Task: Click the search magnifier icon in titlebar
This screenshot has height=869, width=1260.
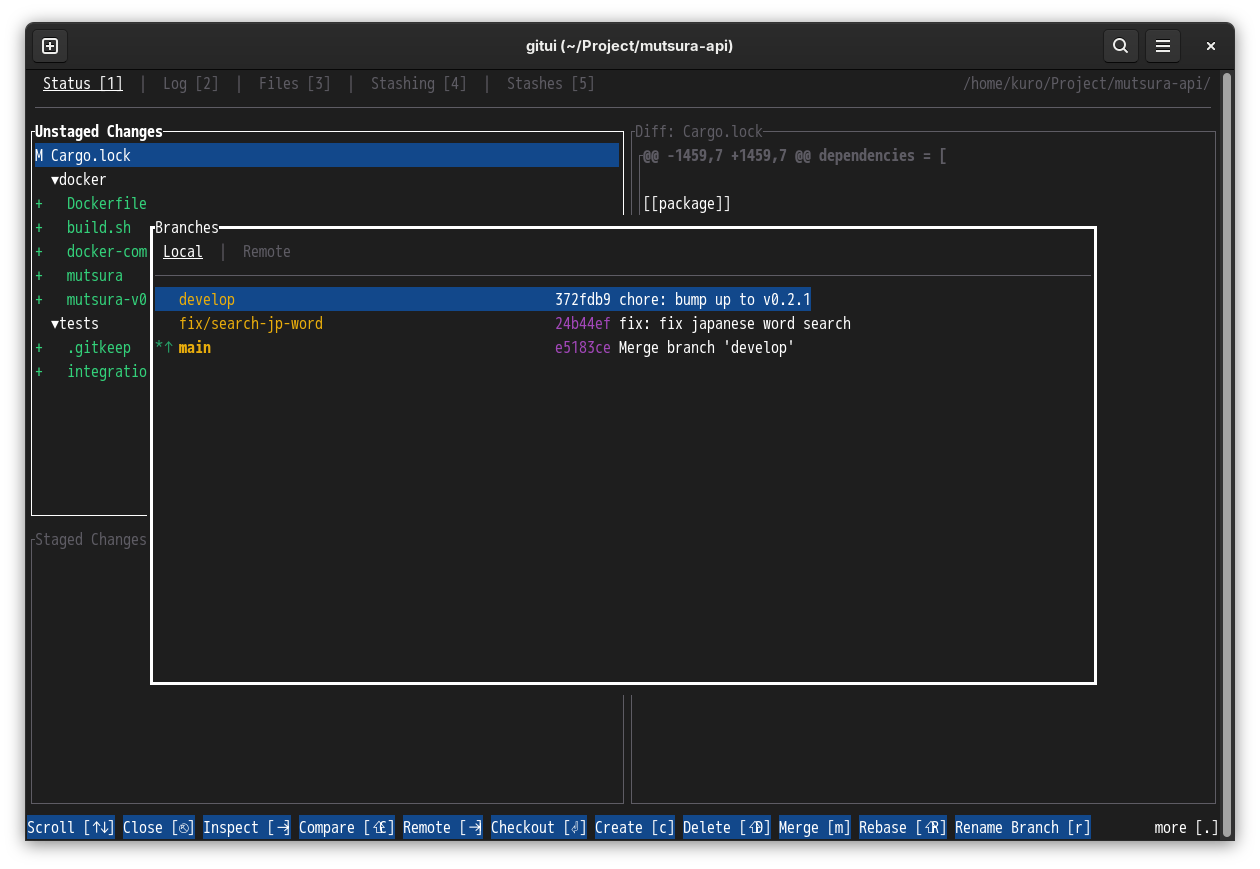Action: click(1121, 46)
